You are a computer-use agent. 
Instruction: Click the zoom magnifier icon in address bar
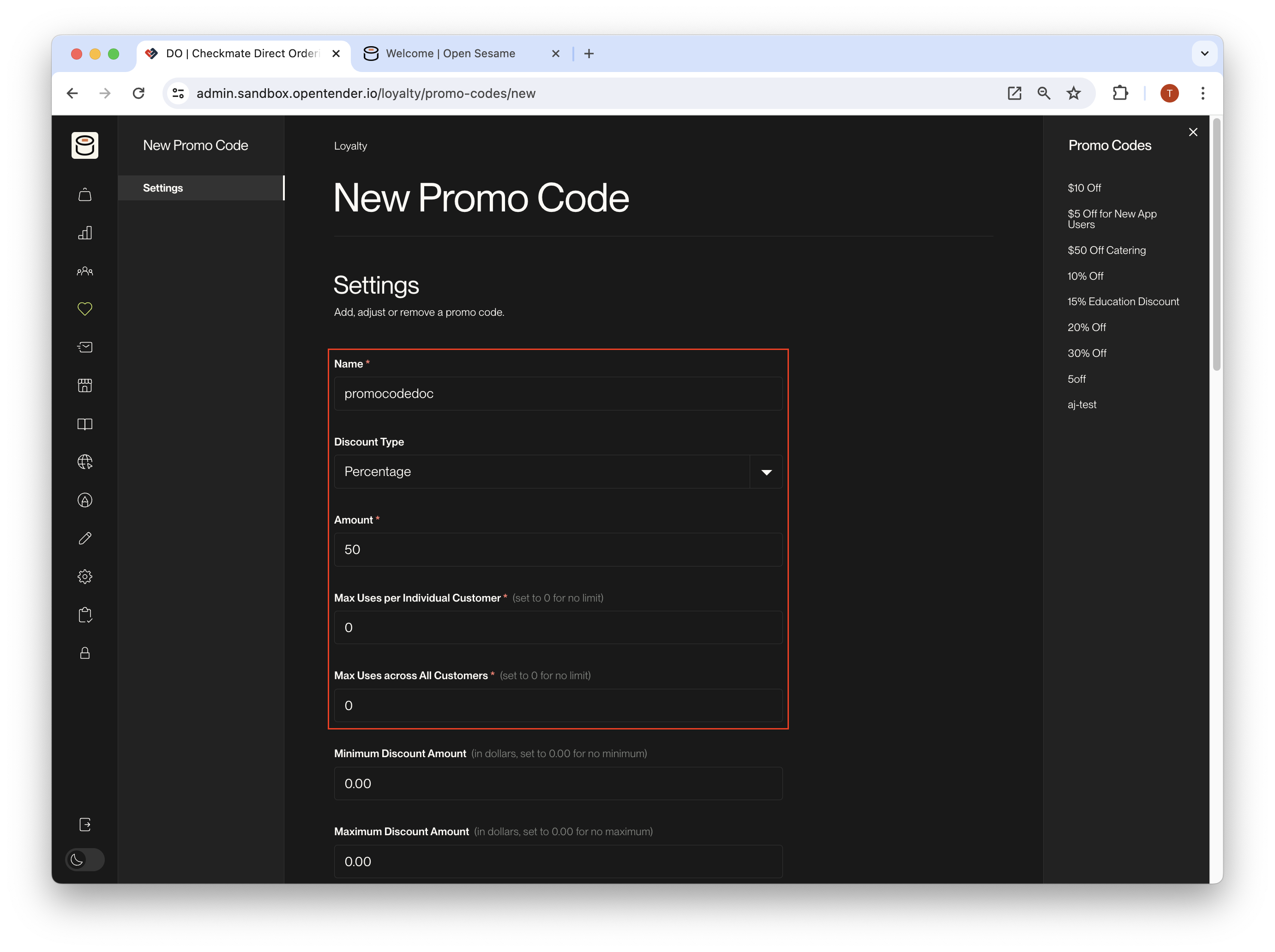coord(1043,93)
